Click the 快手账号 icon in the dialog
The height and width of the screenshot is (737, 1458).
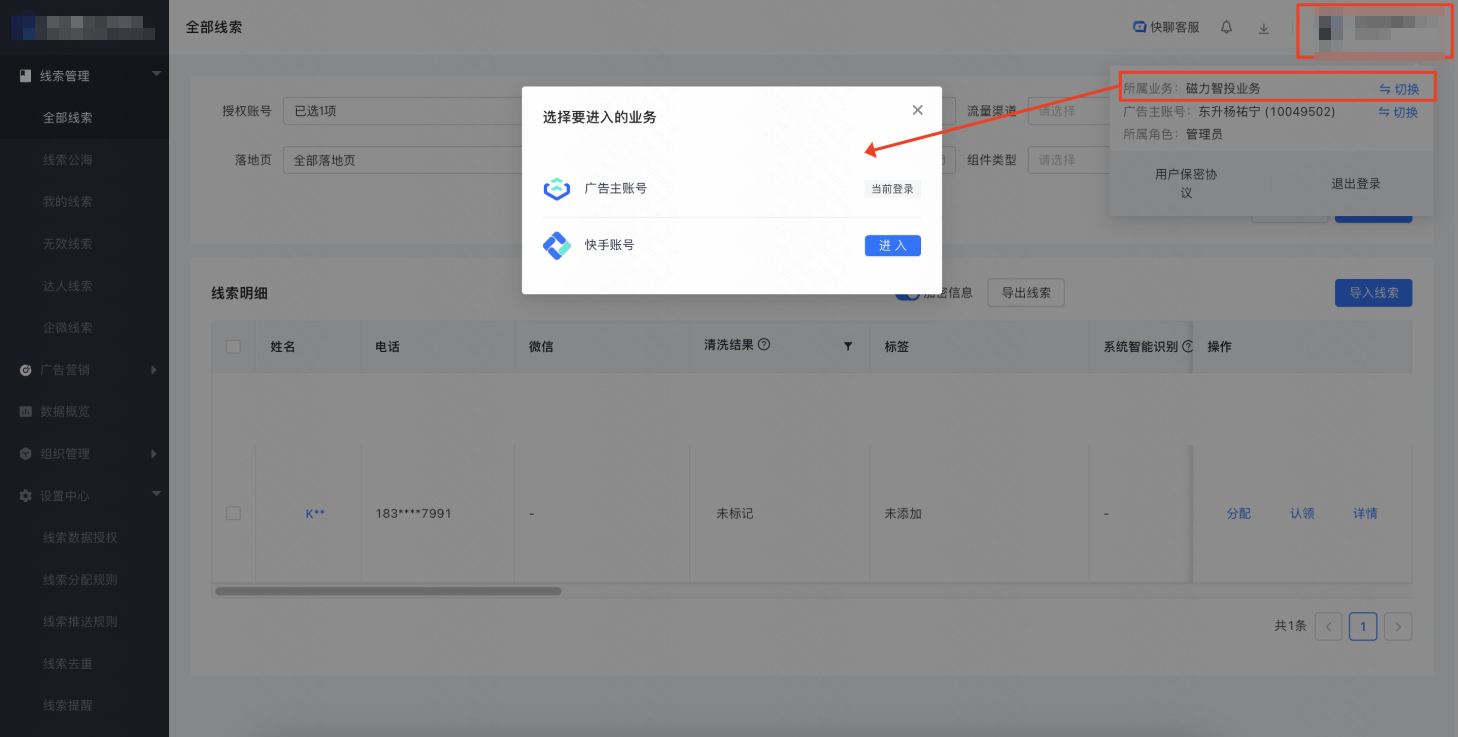(x=556, y=245)
